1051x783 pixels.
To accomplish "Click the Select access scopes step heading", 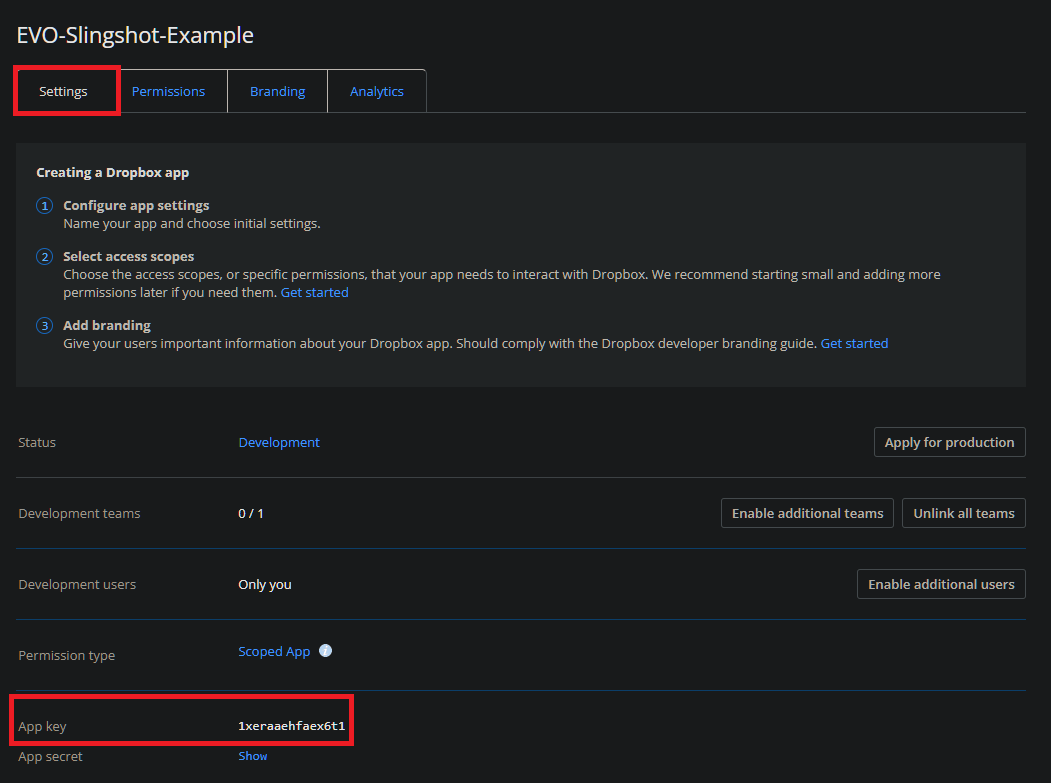I will click(129, 256).
